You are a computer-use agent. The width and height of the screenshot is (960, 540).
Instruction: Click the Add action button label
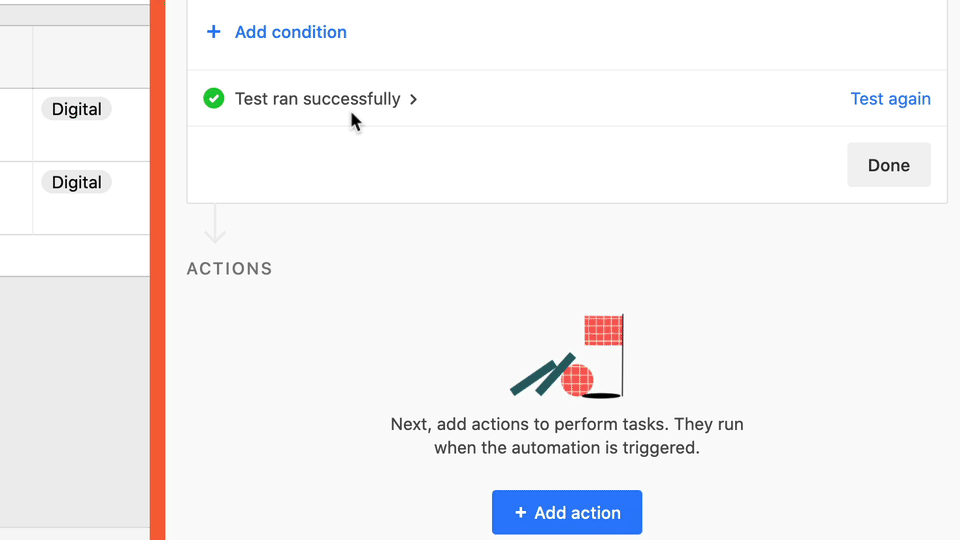577,513
